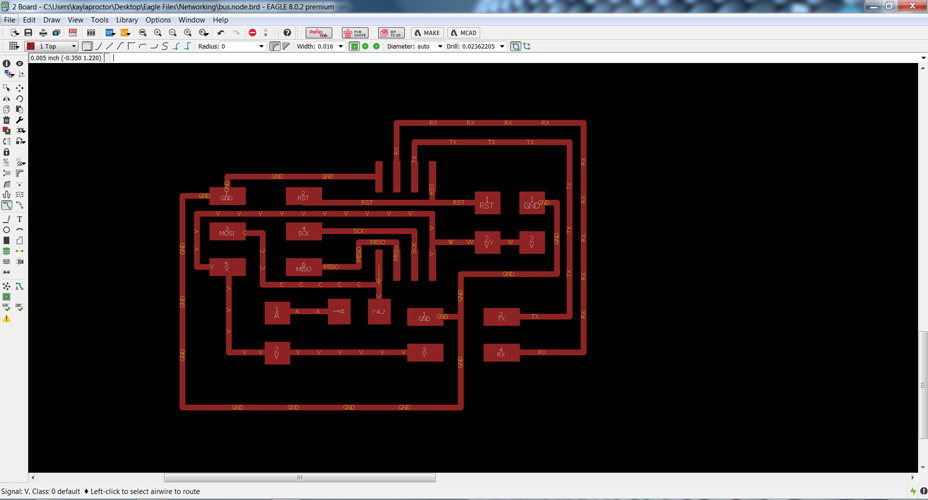Click the ERC check icon

point(7,307)
